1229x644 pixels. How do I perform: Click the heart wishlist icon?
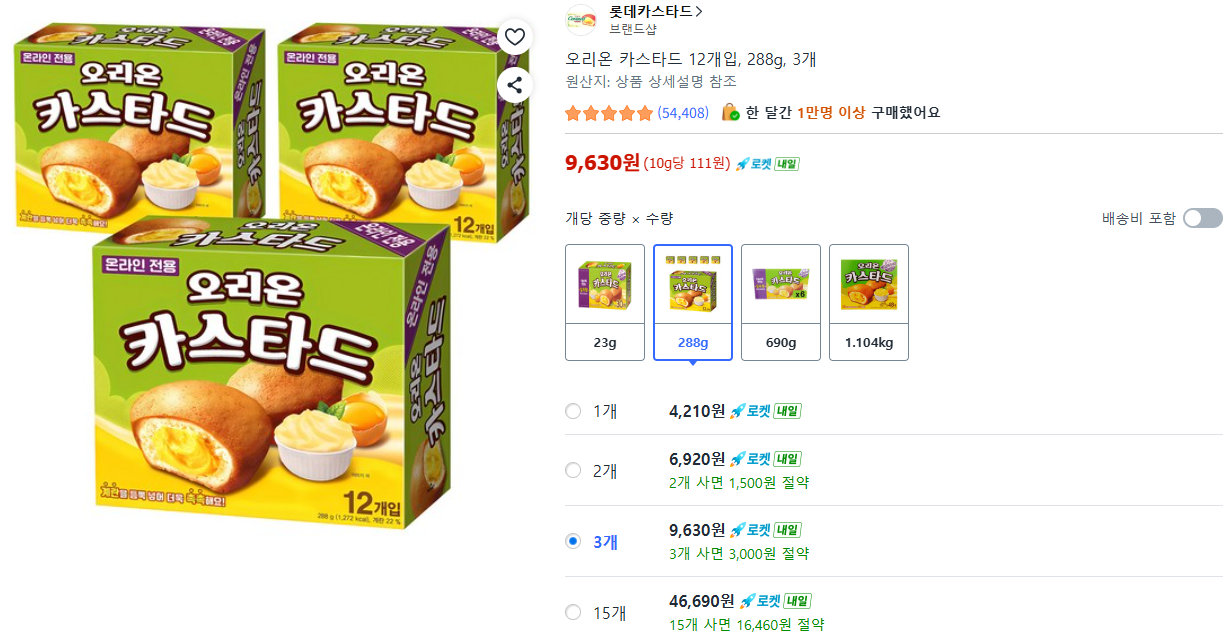point(514,38)
